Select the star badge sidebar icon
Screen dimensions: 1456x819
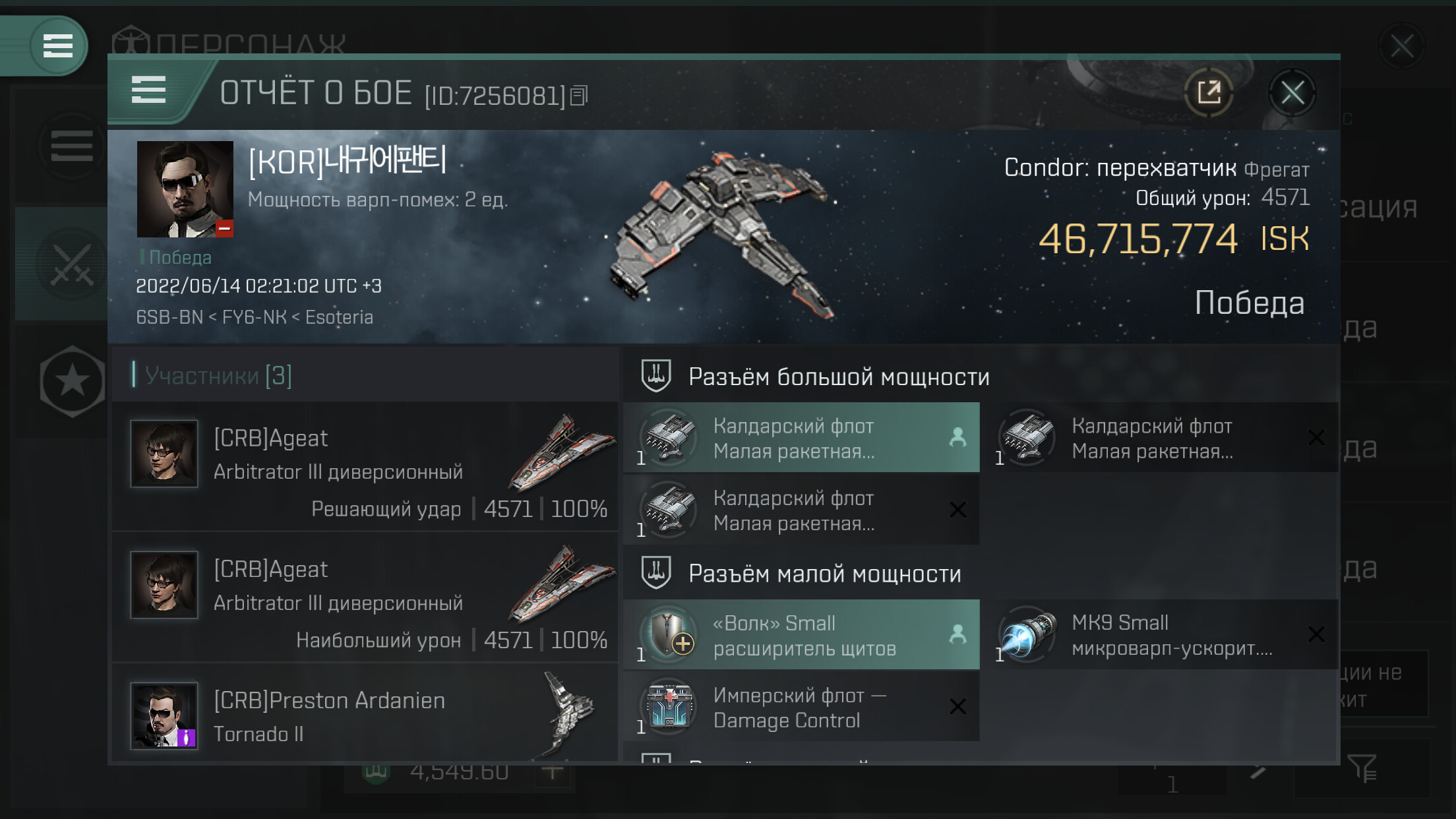pyautogui.click(x=72, y=381)
